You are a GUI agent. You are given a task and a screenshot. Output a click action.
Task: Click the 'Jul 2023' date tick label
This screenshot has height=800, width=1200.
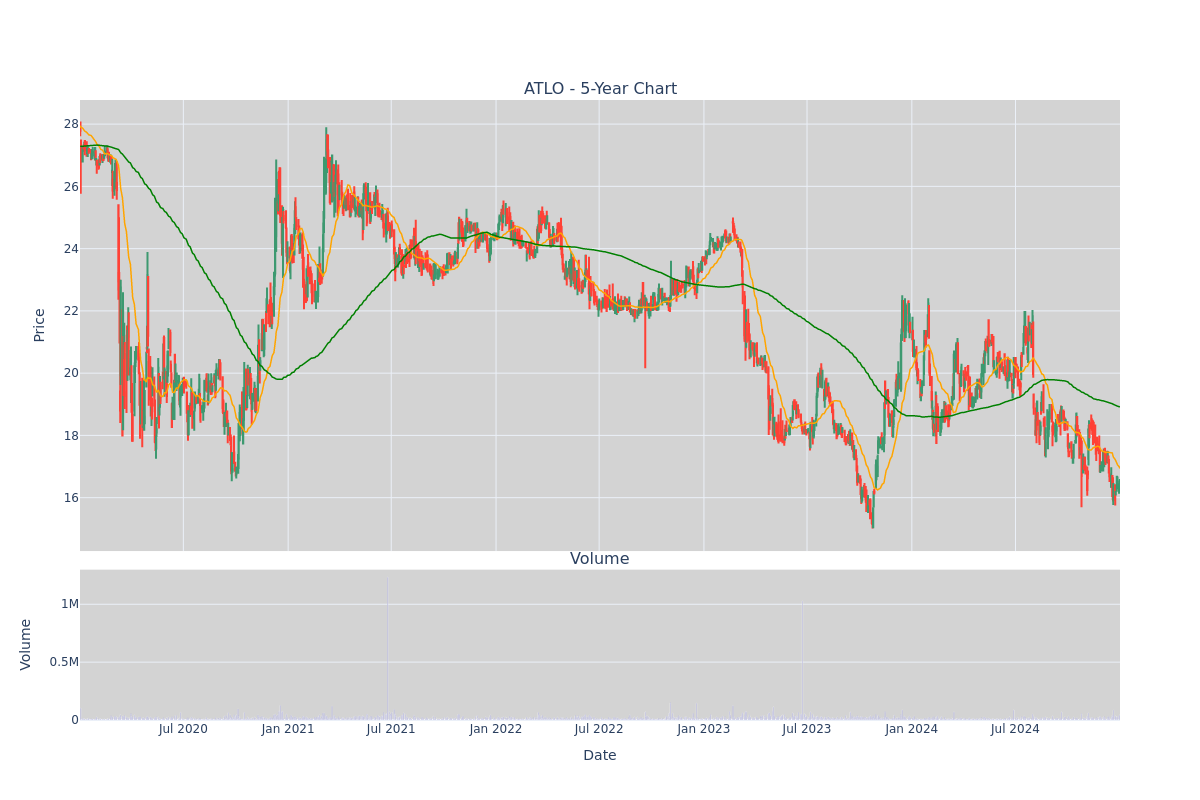tap(807, 729)
